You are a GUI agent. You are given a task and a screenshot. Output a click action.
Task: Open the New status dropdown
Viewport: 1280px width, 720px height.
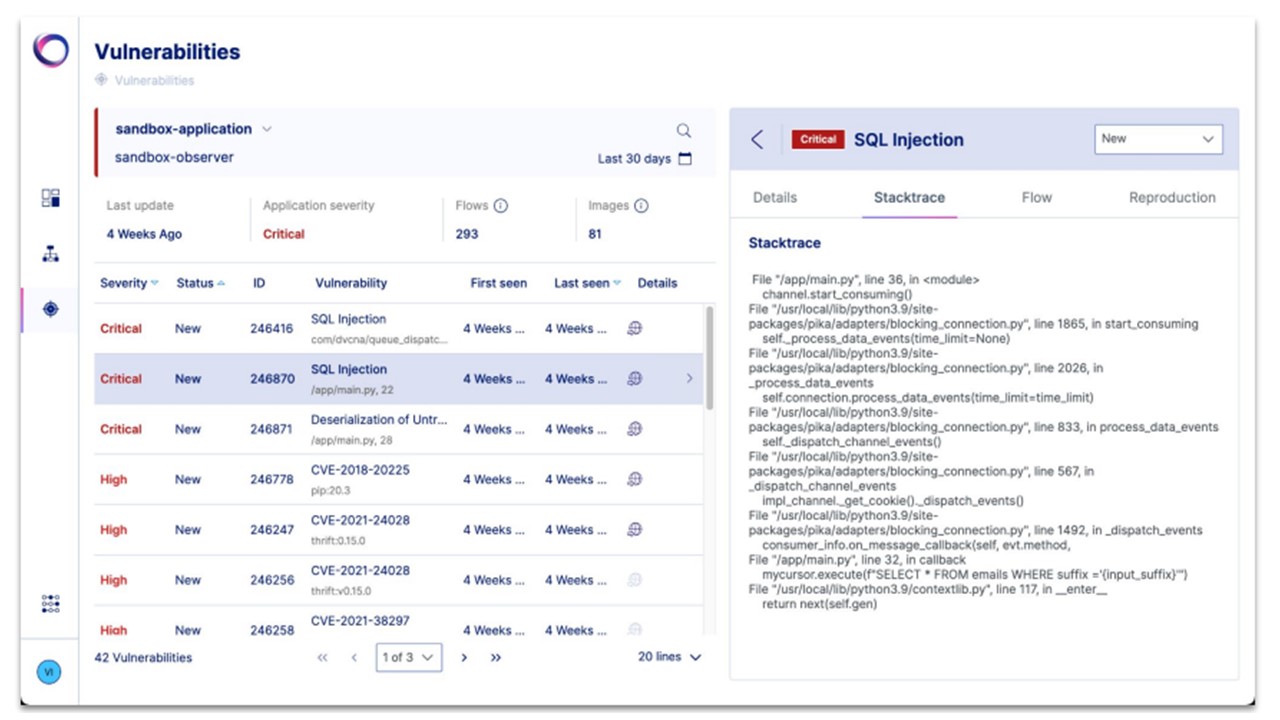1158,139
